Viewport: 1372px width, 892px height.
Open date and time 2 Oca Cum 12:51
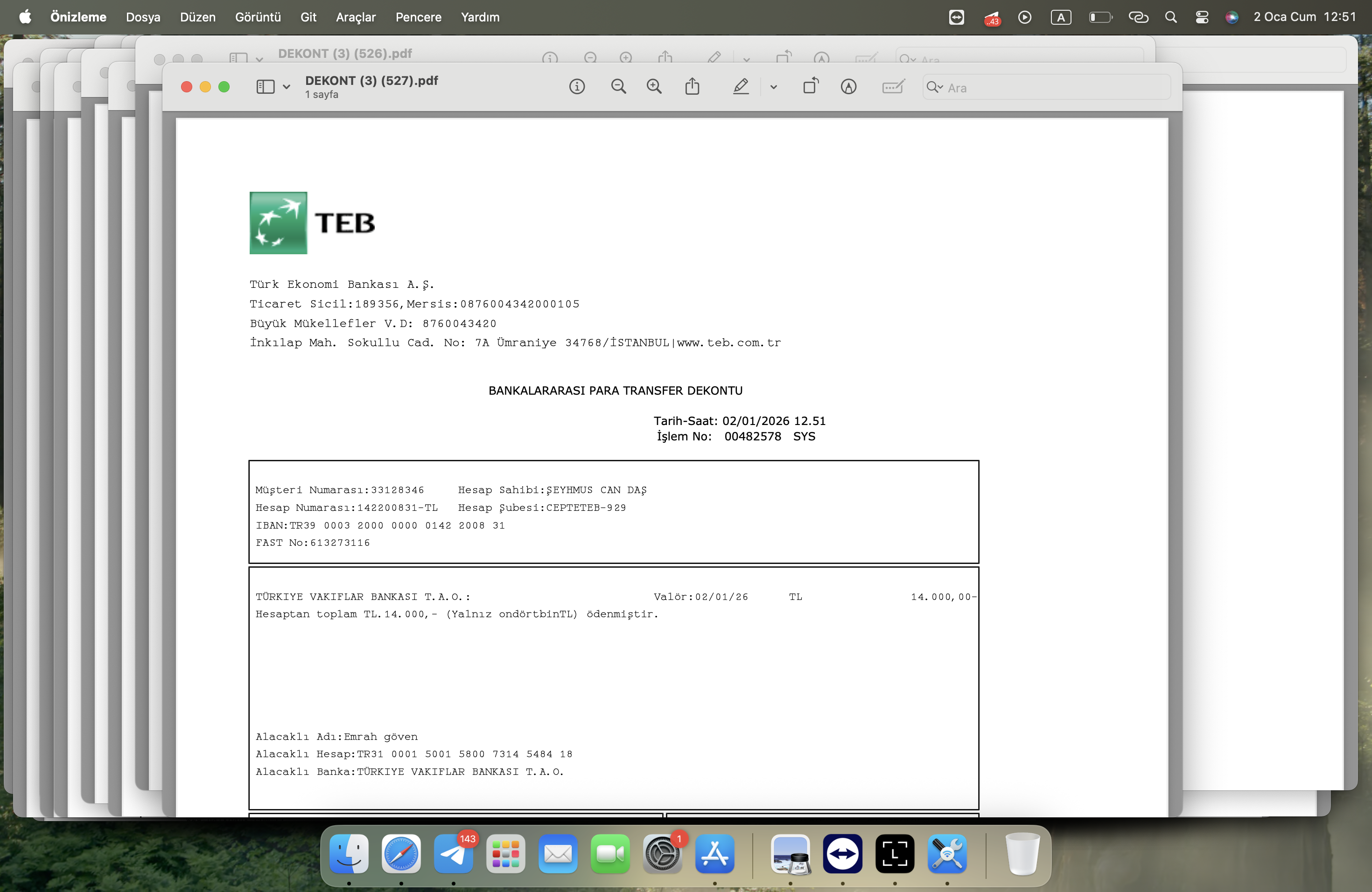click(1305, 17)
